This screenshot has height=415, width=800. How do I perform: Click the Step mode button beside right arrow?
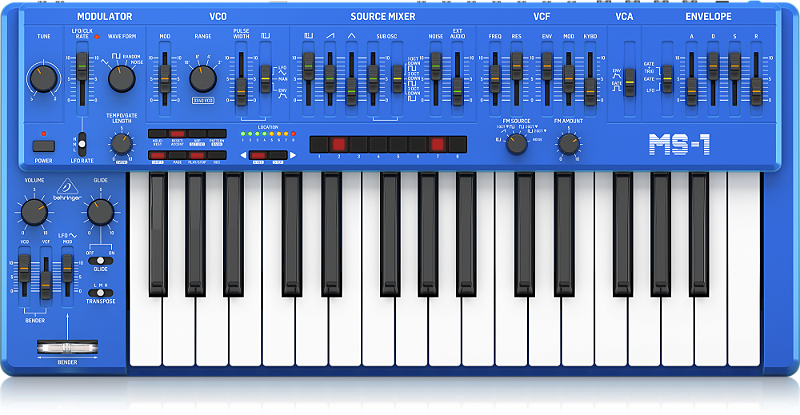(278, 155)
